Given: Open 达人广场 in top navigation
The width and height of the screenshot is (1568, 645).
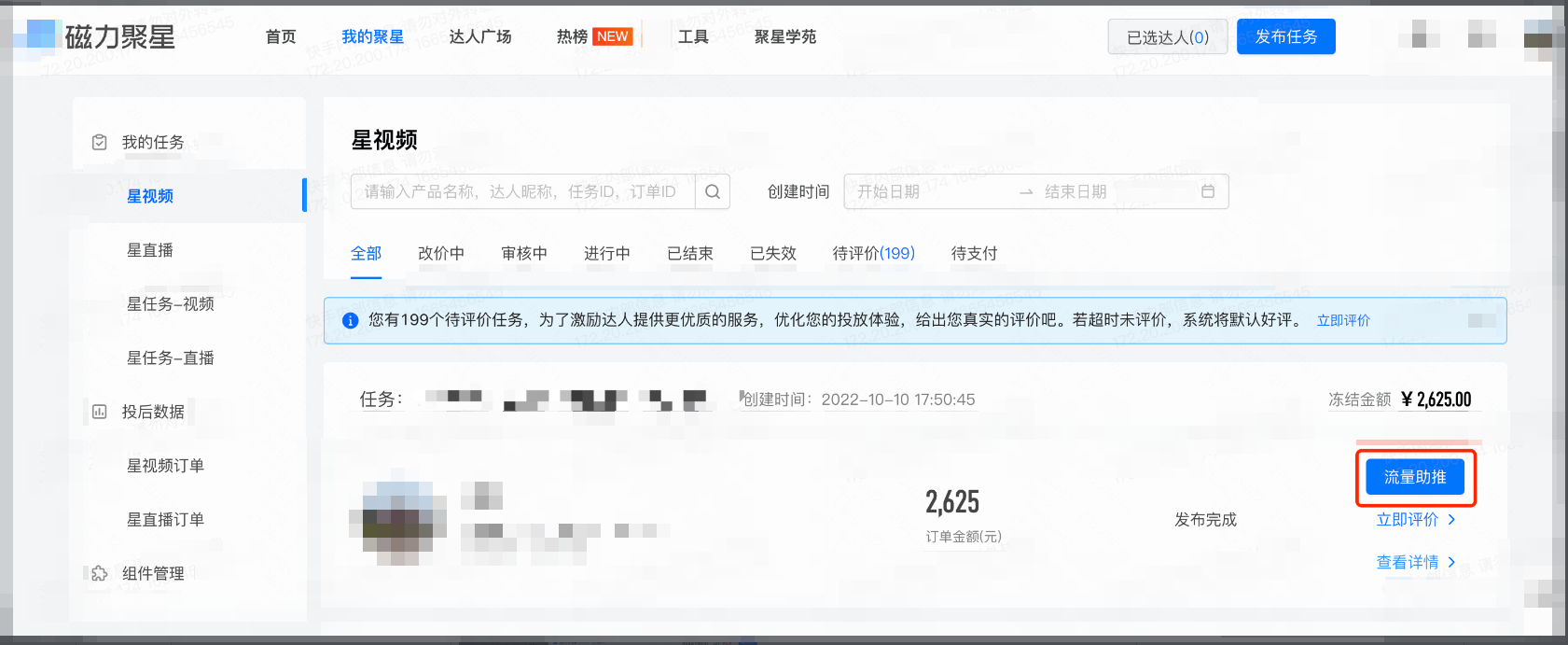Looking at the screenshot, I should click(x=480, y=36).
